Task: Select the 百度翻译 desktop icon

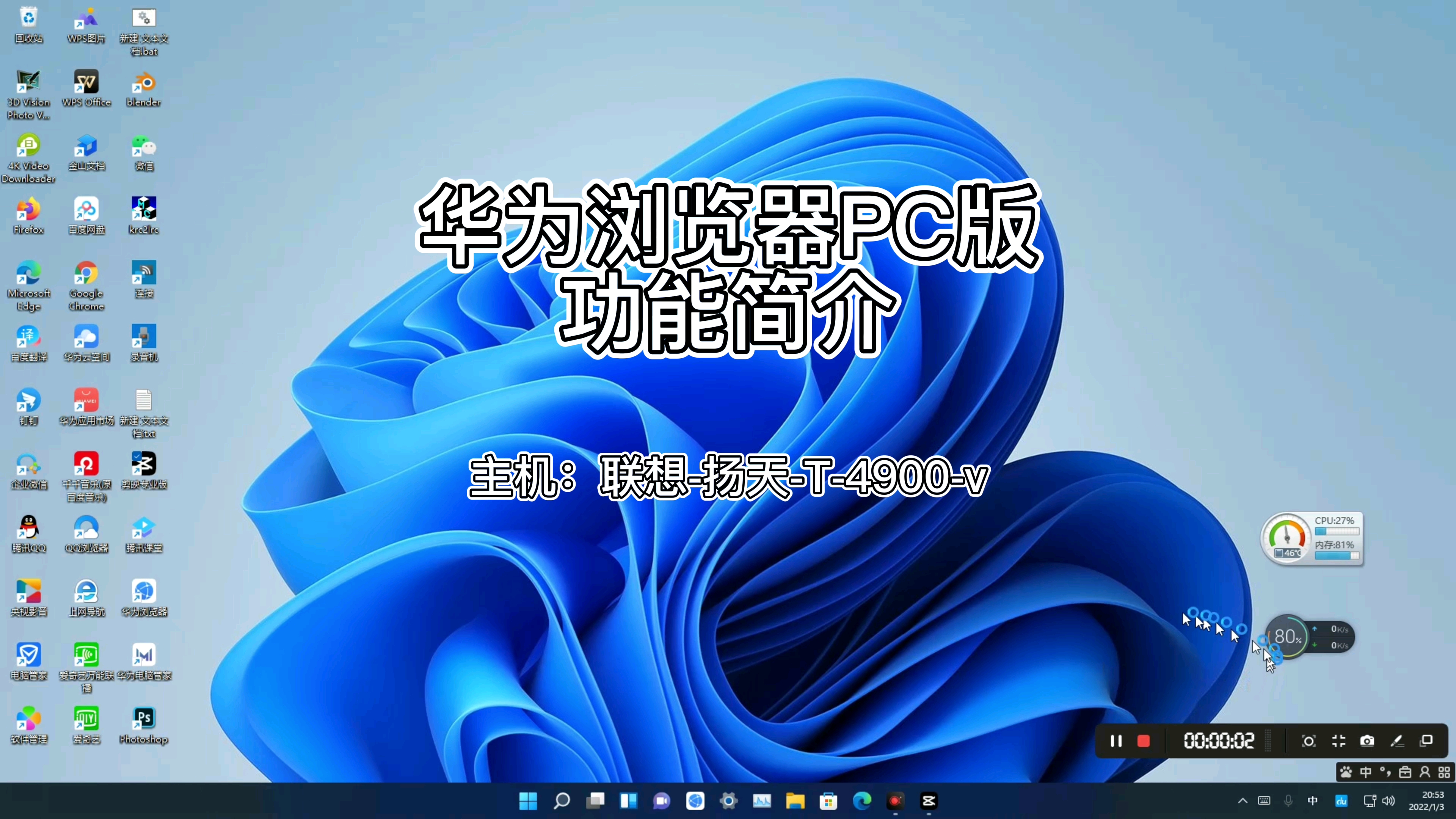Action: 28,343
